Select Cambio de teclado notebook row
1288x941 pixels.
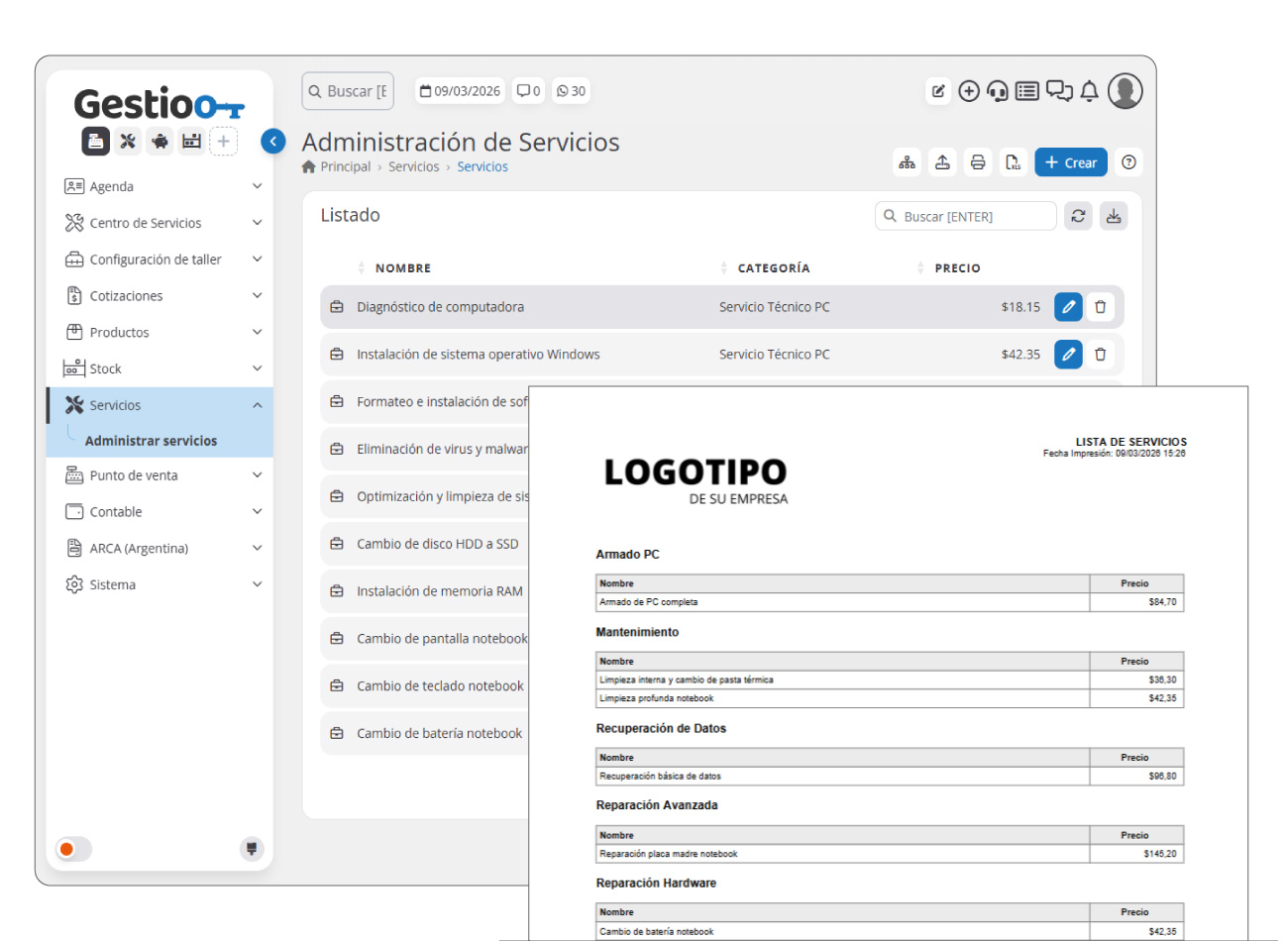pos(425,685)
